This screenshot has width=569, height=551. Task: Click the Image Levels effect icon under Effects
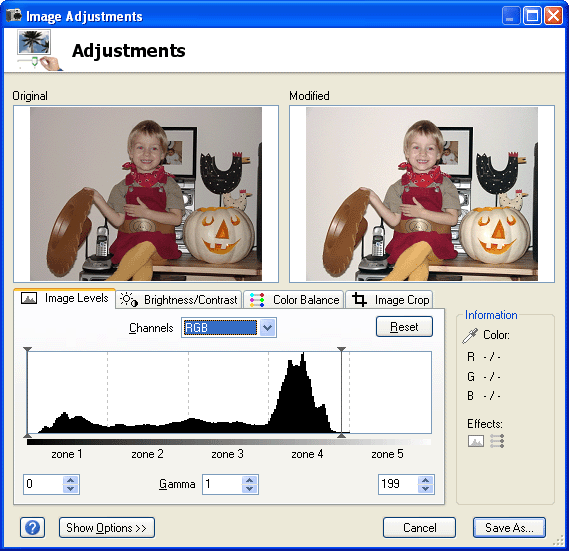(x=476, y=441)
